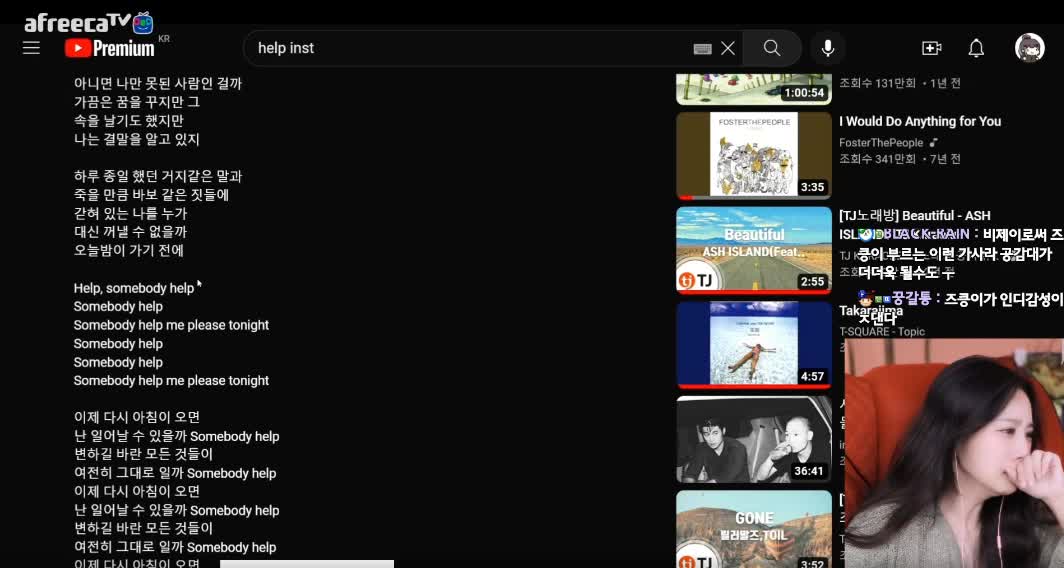
Task: Visit FosterThePeople channel link
Action: [x=880, y=143]
